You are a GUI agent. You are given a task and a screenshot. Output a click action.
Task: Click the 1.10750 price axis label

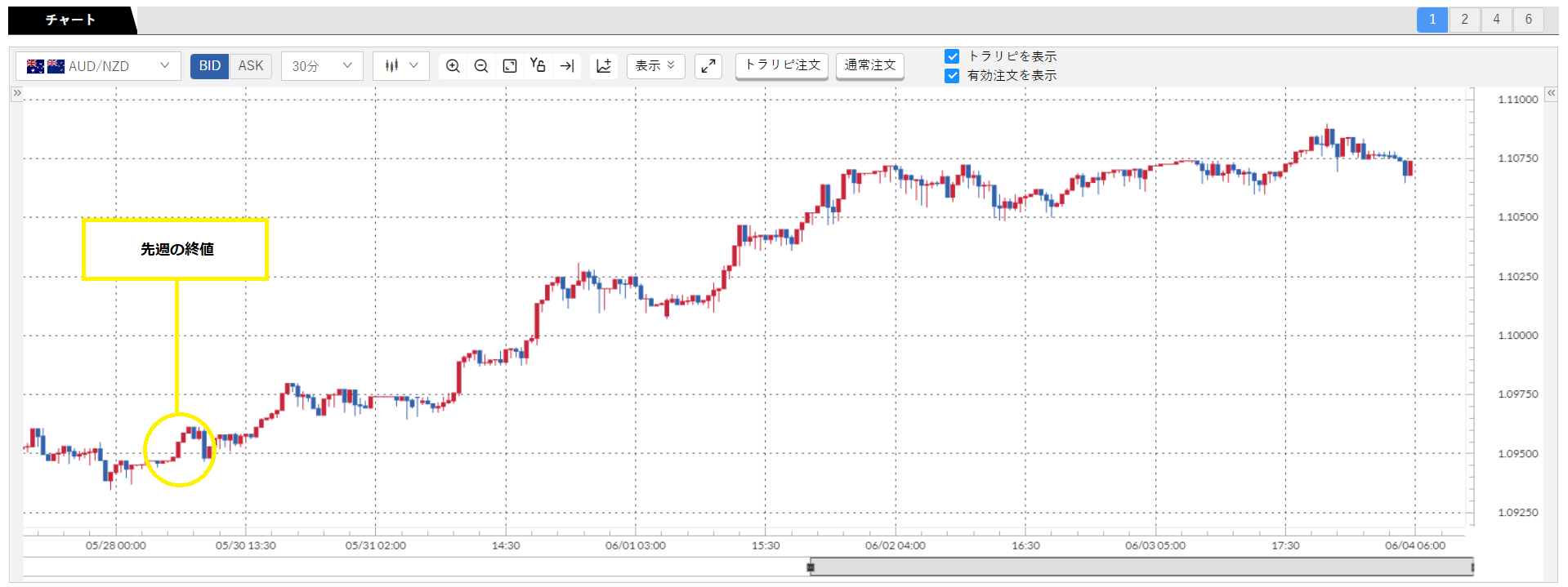1517,158
